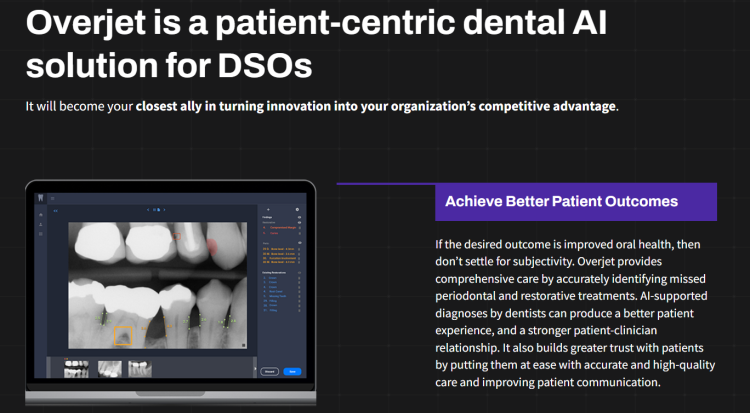This screenshot has width=750, height=413.
Task: Open the home icon in the app sidebar
Action: 41,215
